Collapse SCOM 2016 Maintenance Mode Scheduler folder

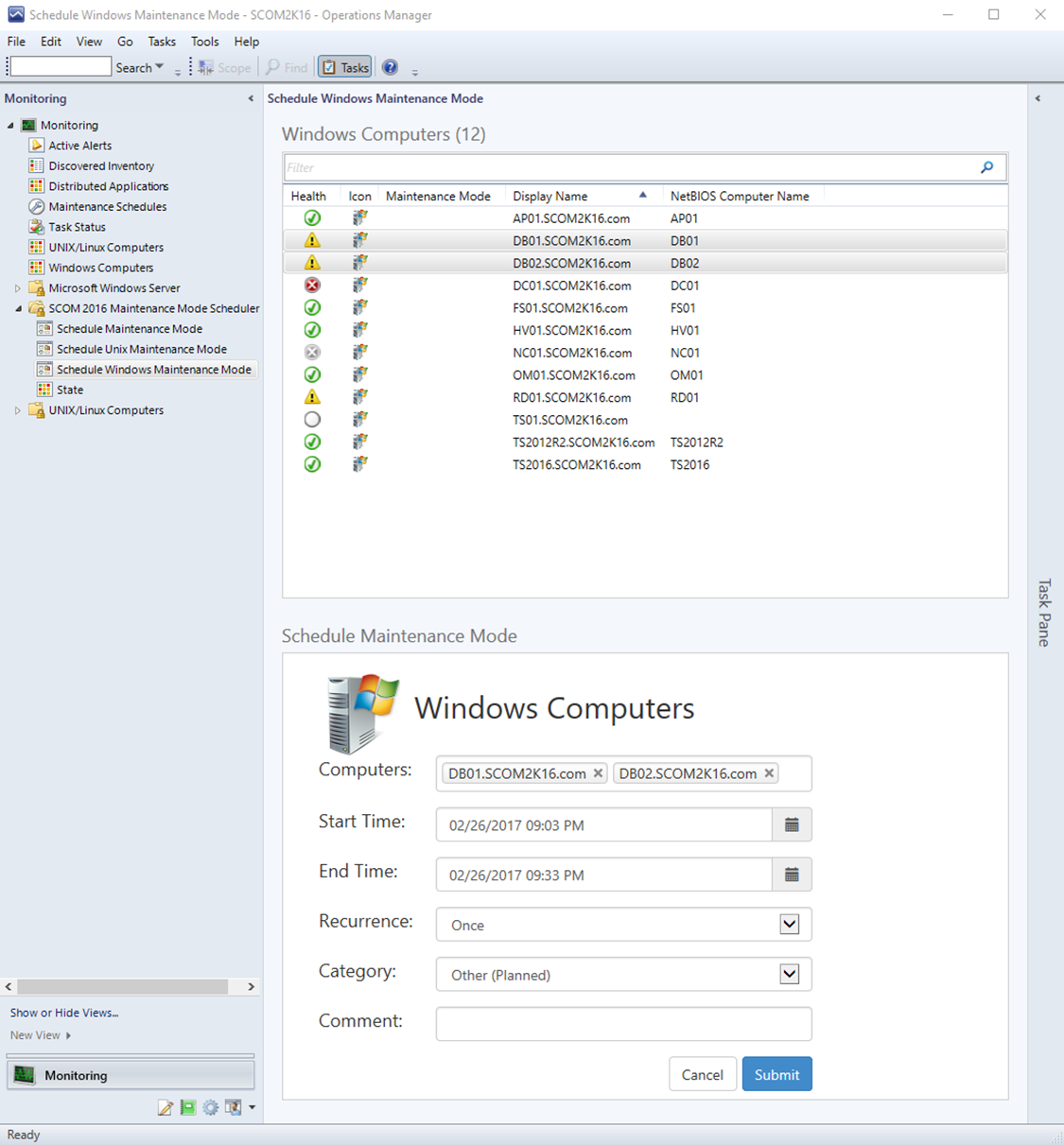click(18, 308)
